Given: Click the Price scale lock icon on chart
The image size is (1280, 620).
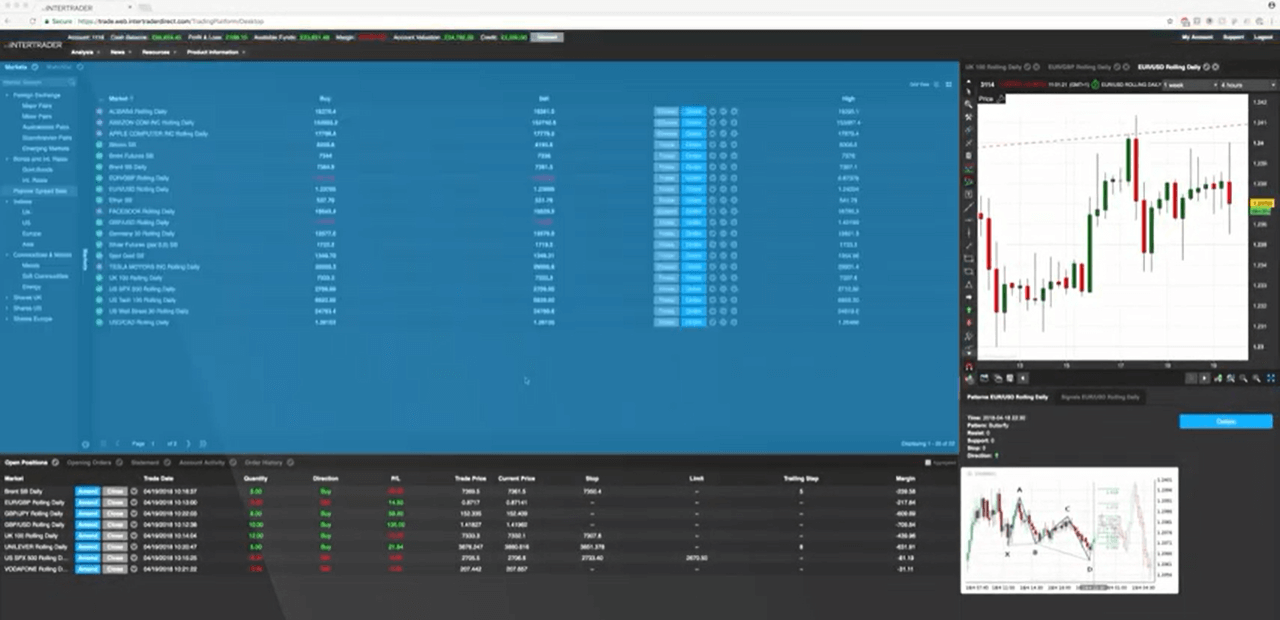Looking at the screenshot, I should point(1000,99).
